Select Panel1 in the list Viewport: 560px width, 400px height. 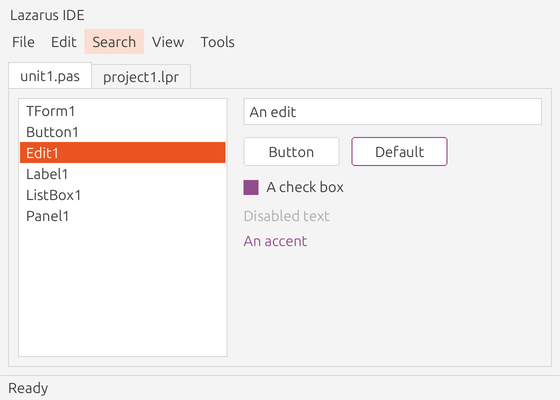click(x=122, y=216)
